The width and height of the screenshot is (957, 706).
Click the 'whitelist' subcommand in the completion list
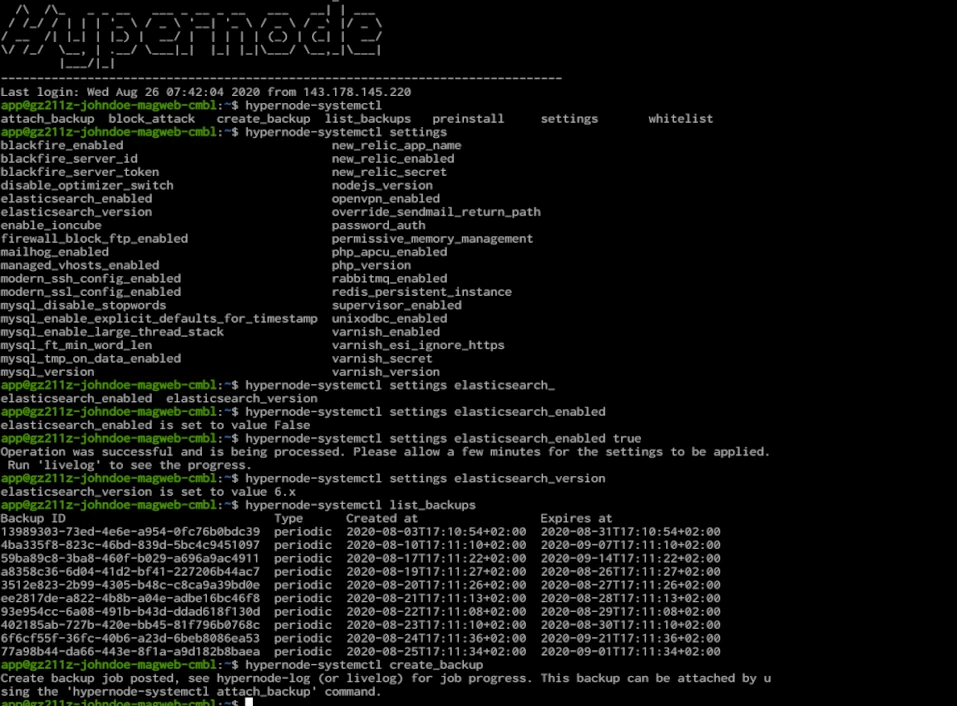pyautogui.click(x=680, y=119)
